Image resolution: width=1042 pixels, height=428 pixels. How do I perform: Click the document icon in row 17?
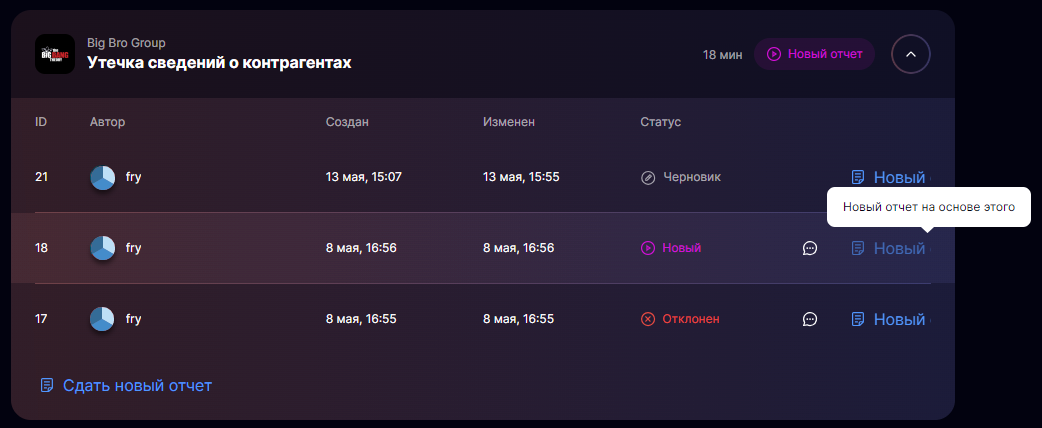(858, 319)
